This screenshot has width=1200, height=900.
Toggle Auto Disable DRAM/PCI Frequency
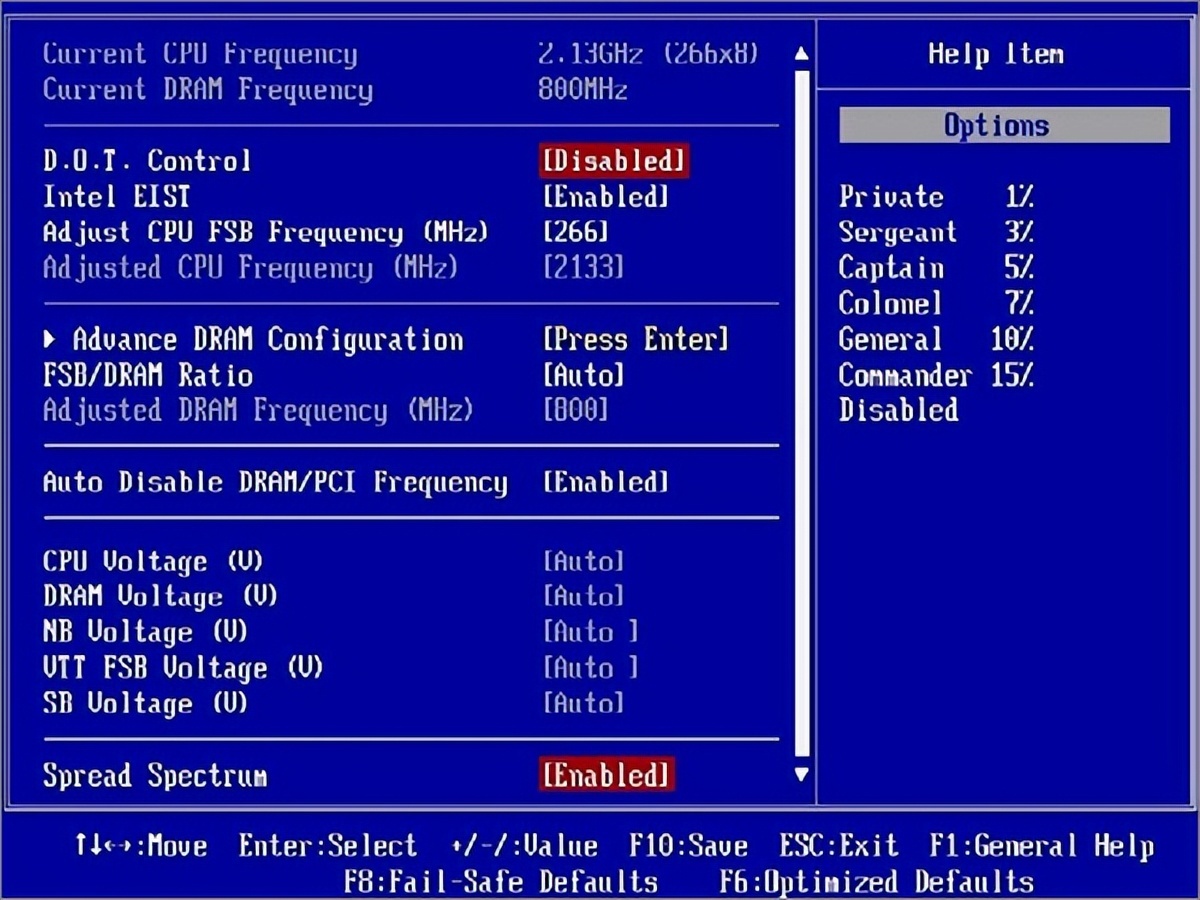click(606, 482)
